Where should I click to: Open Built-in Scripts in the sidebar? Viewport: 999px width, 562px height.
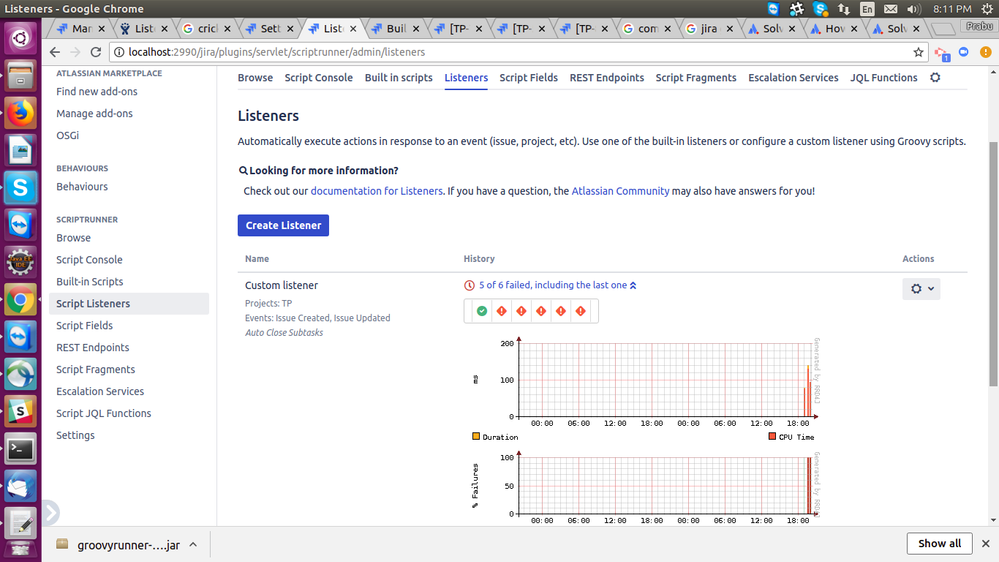[90, 282]
